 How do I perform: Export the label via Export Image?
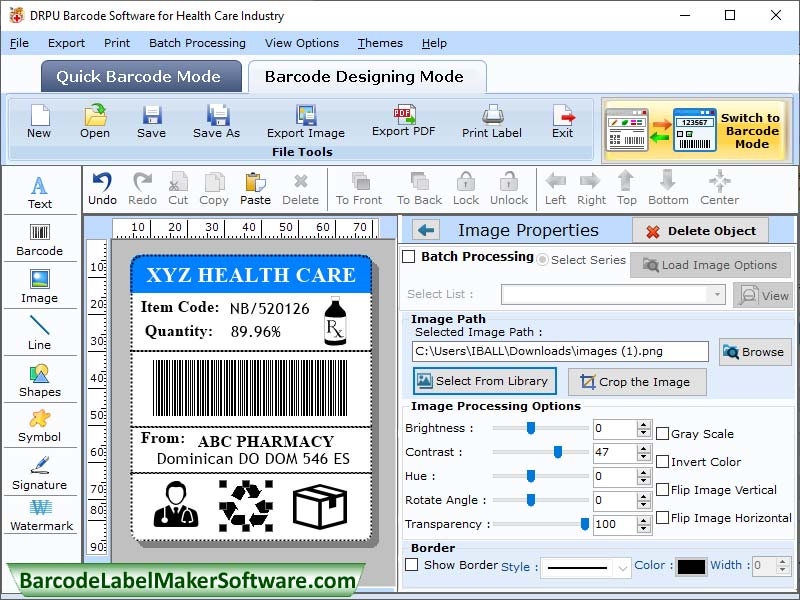tap(306, 121)
